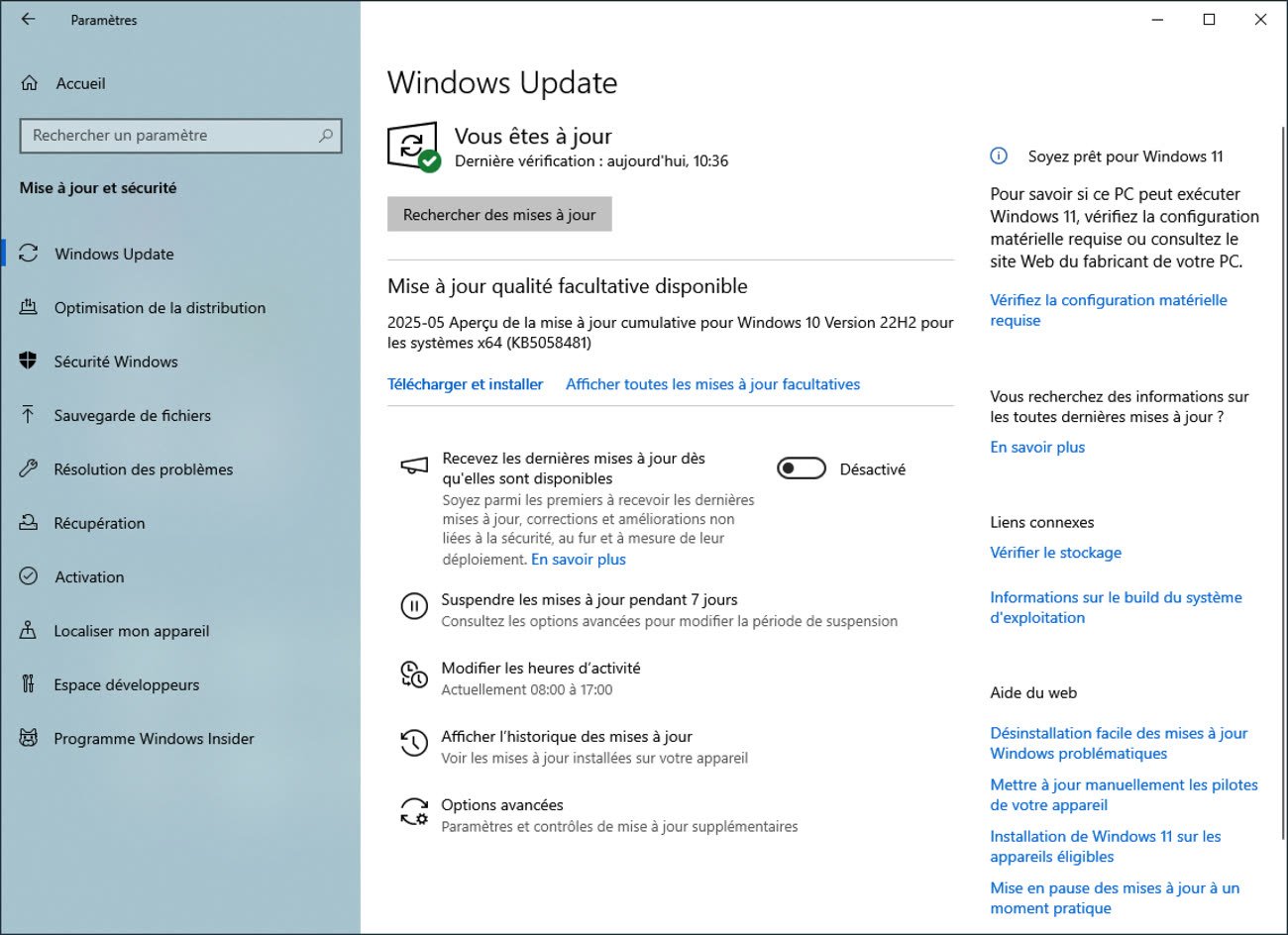Viewport: 1288px width, 935px height.
Task: Click the Dernière vérification text
Action: click(591, 160)
